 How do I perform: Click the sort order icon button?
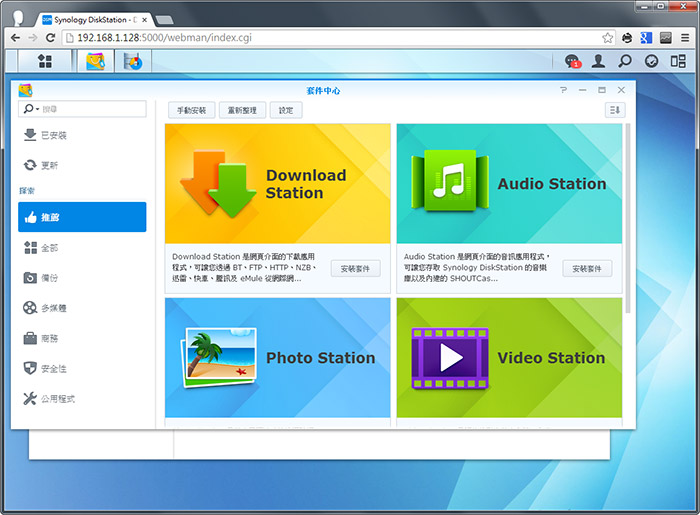[x=615, y=110]
